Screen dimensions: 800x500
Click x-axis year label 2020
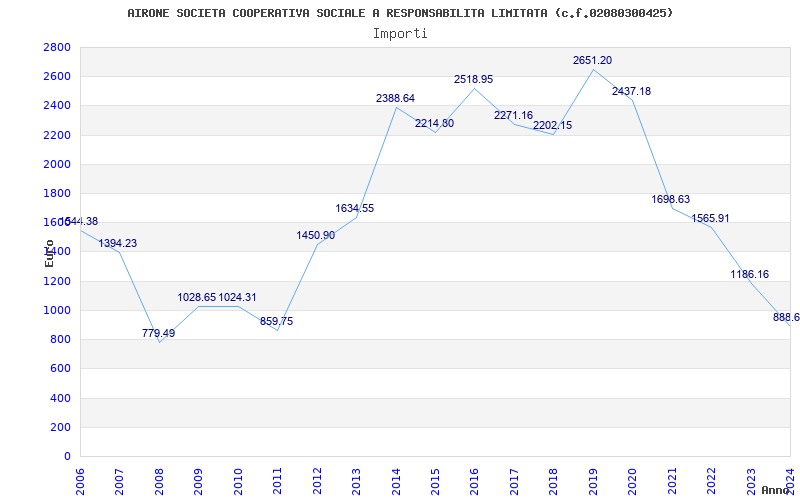coord(633,481)
